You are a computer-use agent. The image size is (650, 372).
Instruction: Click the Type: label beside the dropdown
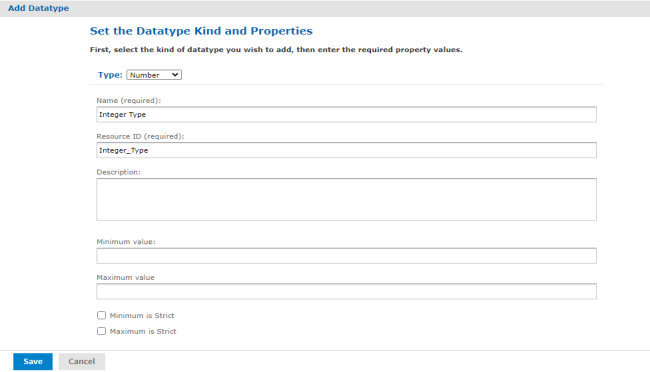pyautogui.click(x=110, y=75)
